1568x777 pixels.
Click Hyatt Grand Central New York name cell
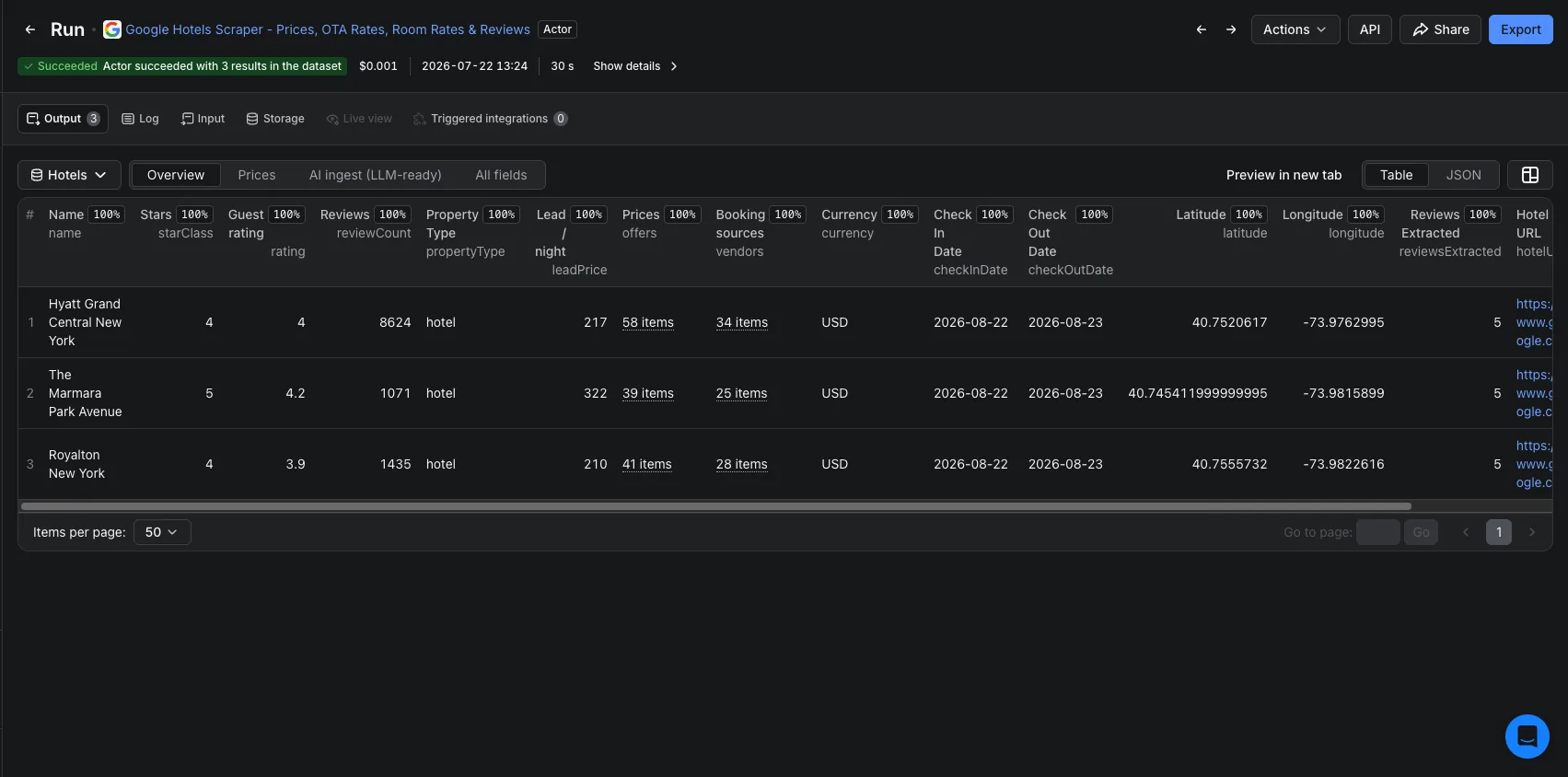[x=85, y=322]
